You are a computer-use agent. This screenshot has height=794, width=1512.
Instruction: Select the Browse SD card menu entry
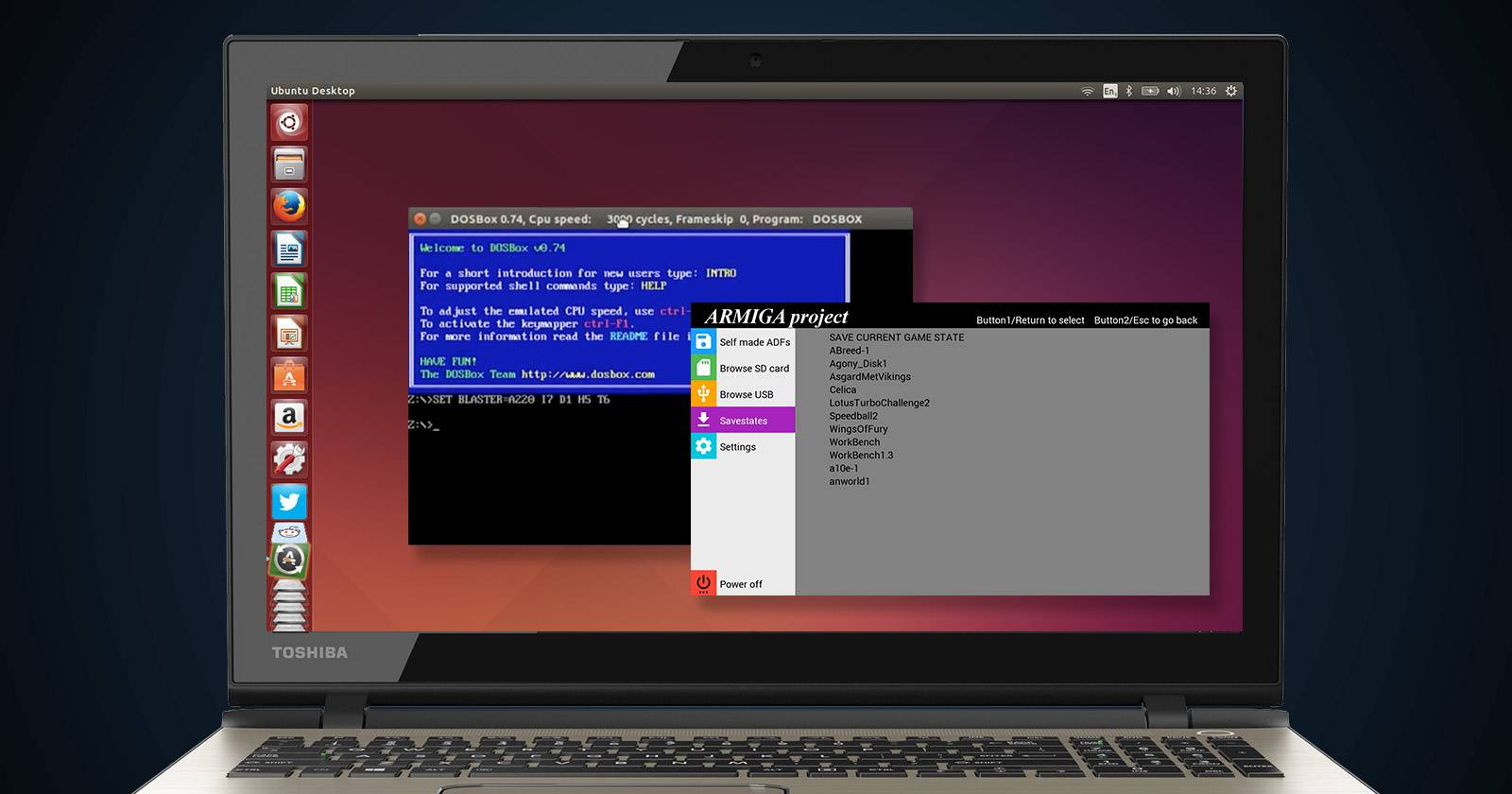point(743,369)
